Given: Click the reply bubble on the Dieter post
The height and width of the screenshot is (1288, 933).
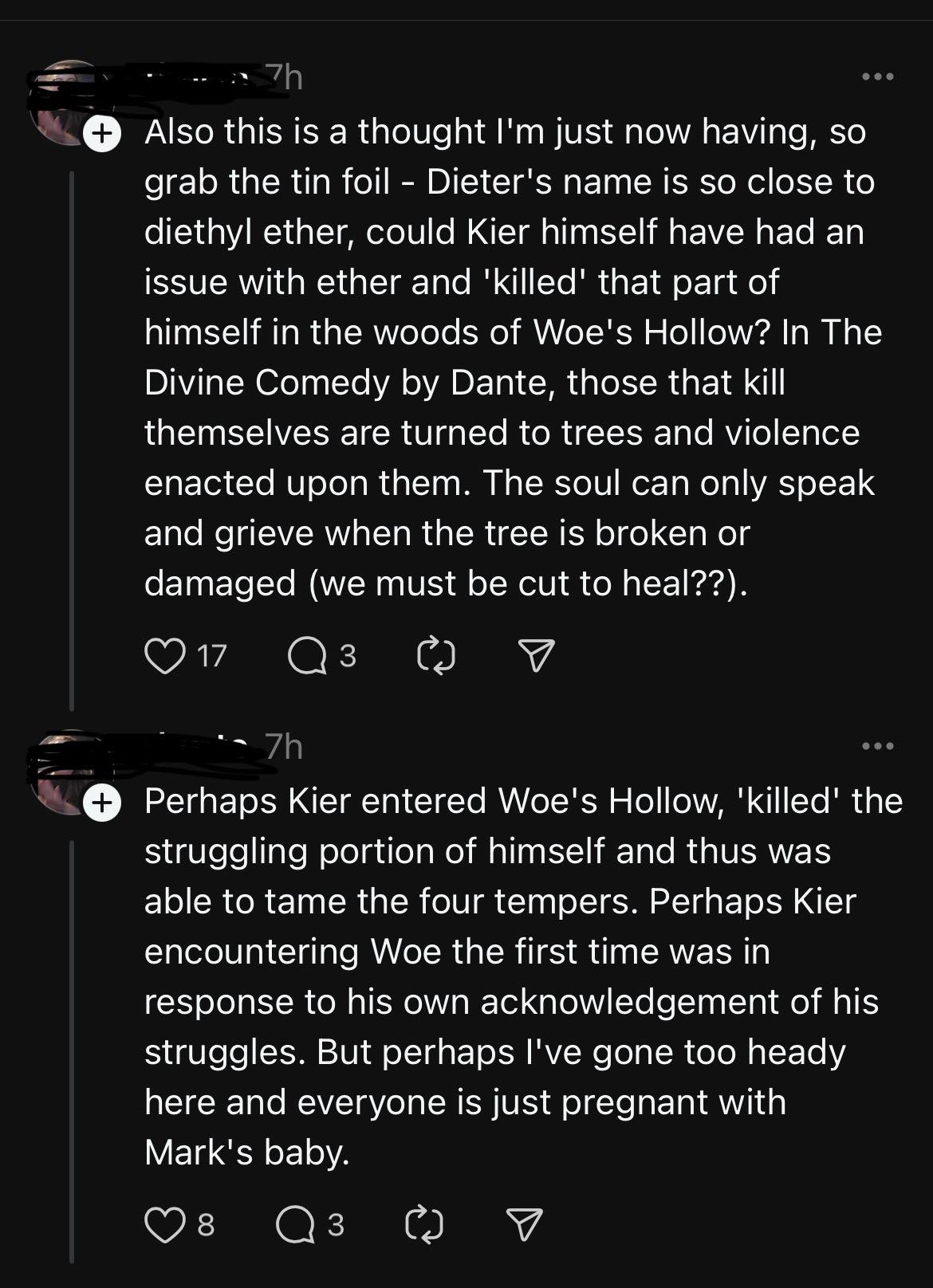Looking at the screenshot, I should [x=306, y=656].
